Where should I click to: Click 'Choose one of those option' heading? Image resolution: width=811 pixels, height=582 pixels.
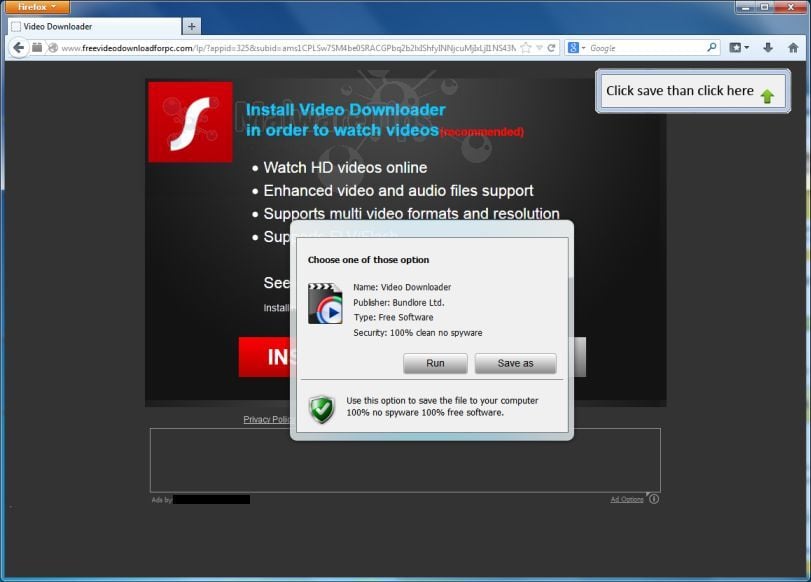tap(368, 260)
